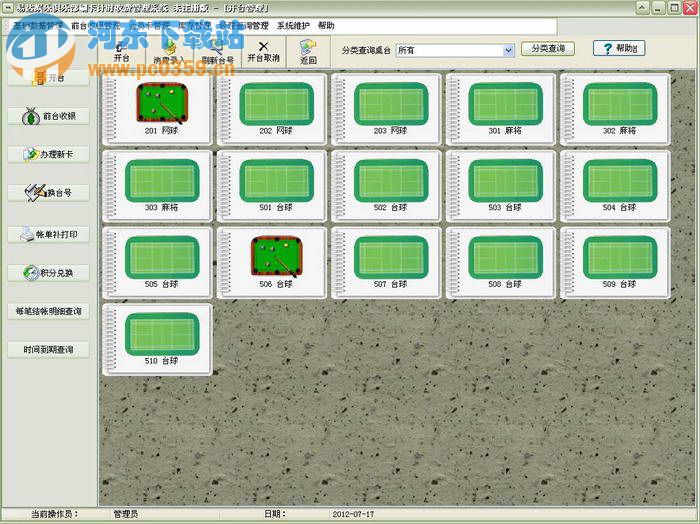
Task: Click the 换台号 sidebar button
Action: (49, 193)
